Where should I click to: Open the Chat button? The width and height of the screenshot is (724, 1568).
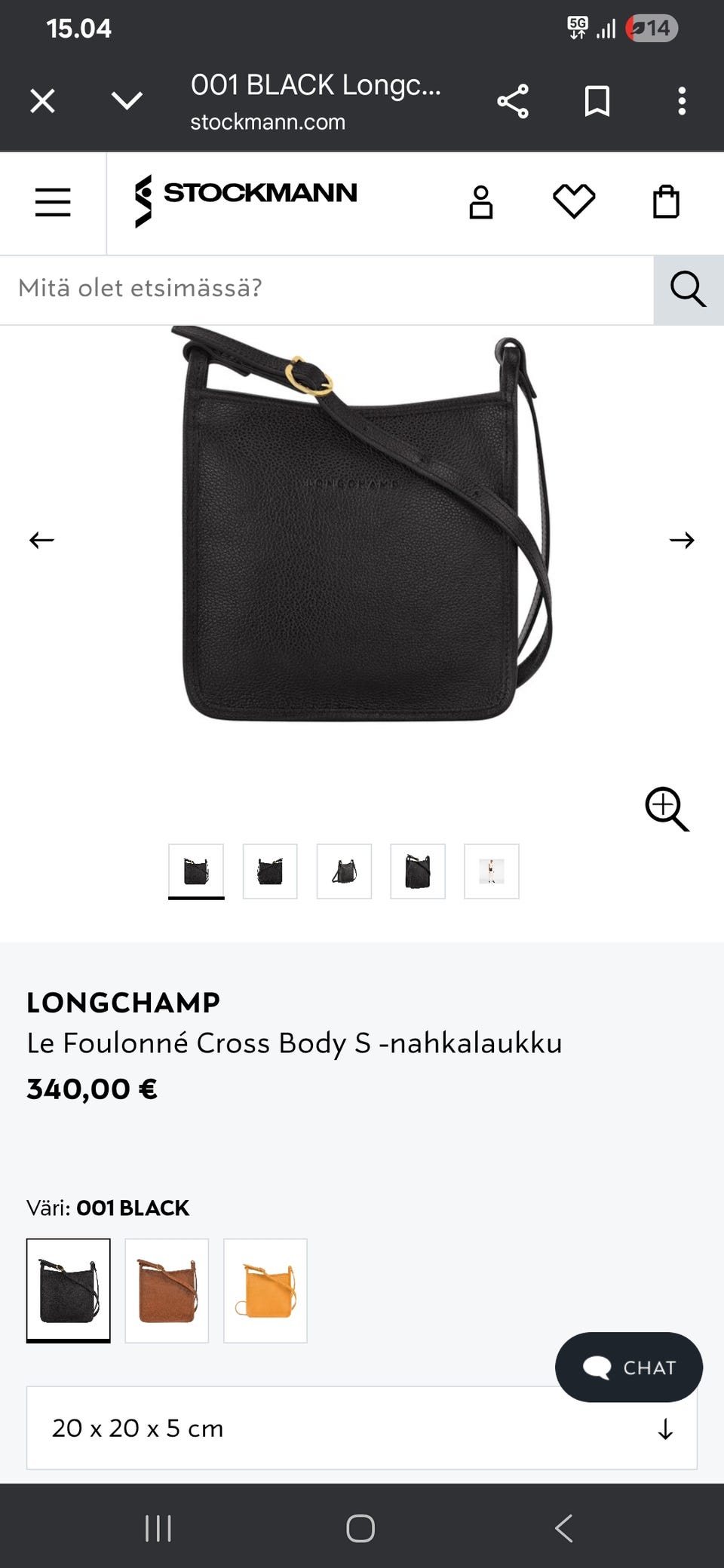629,1367
